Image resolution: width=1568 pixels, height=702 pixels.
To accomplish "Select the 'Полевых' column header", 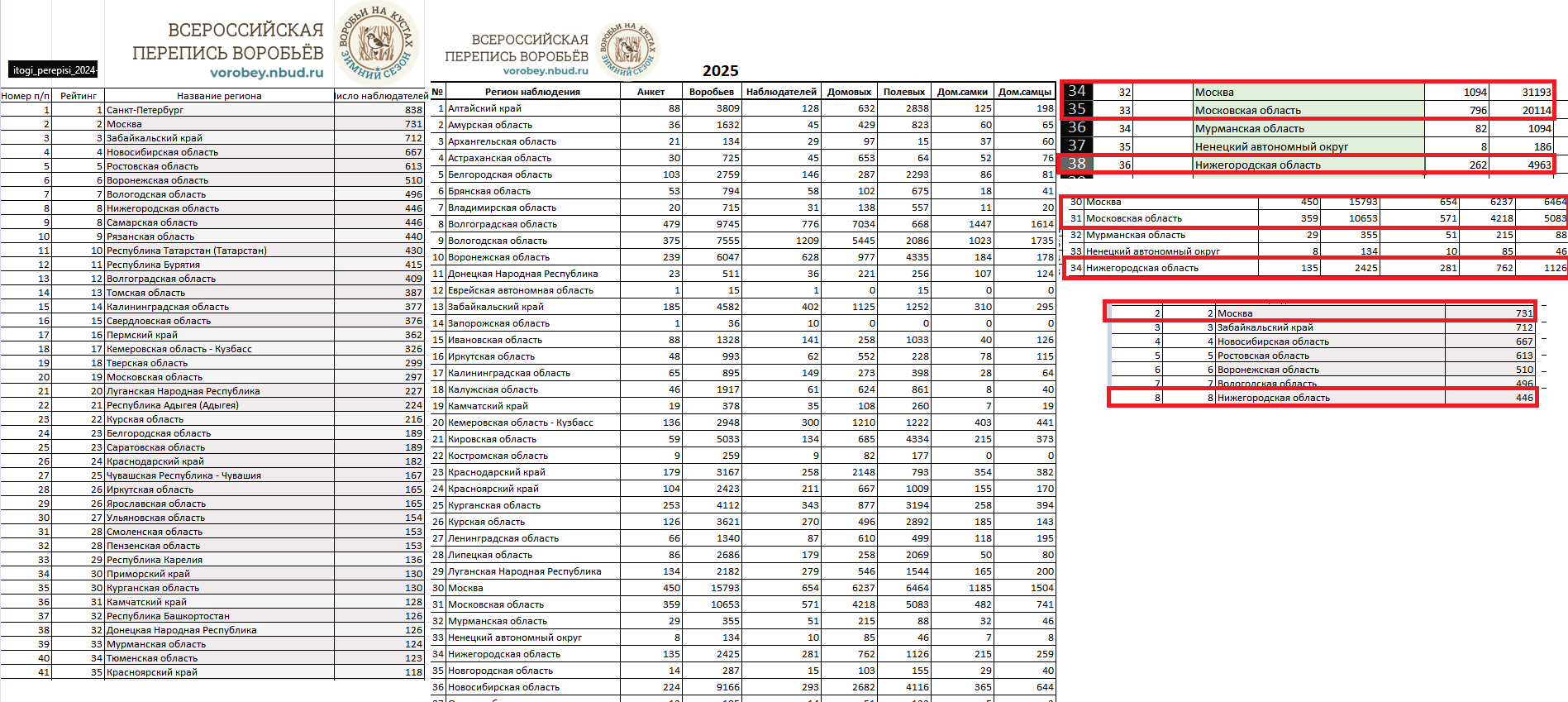I will 903,92.
